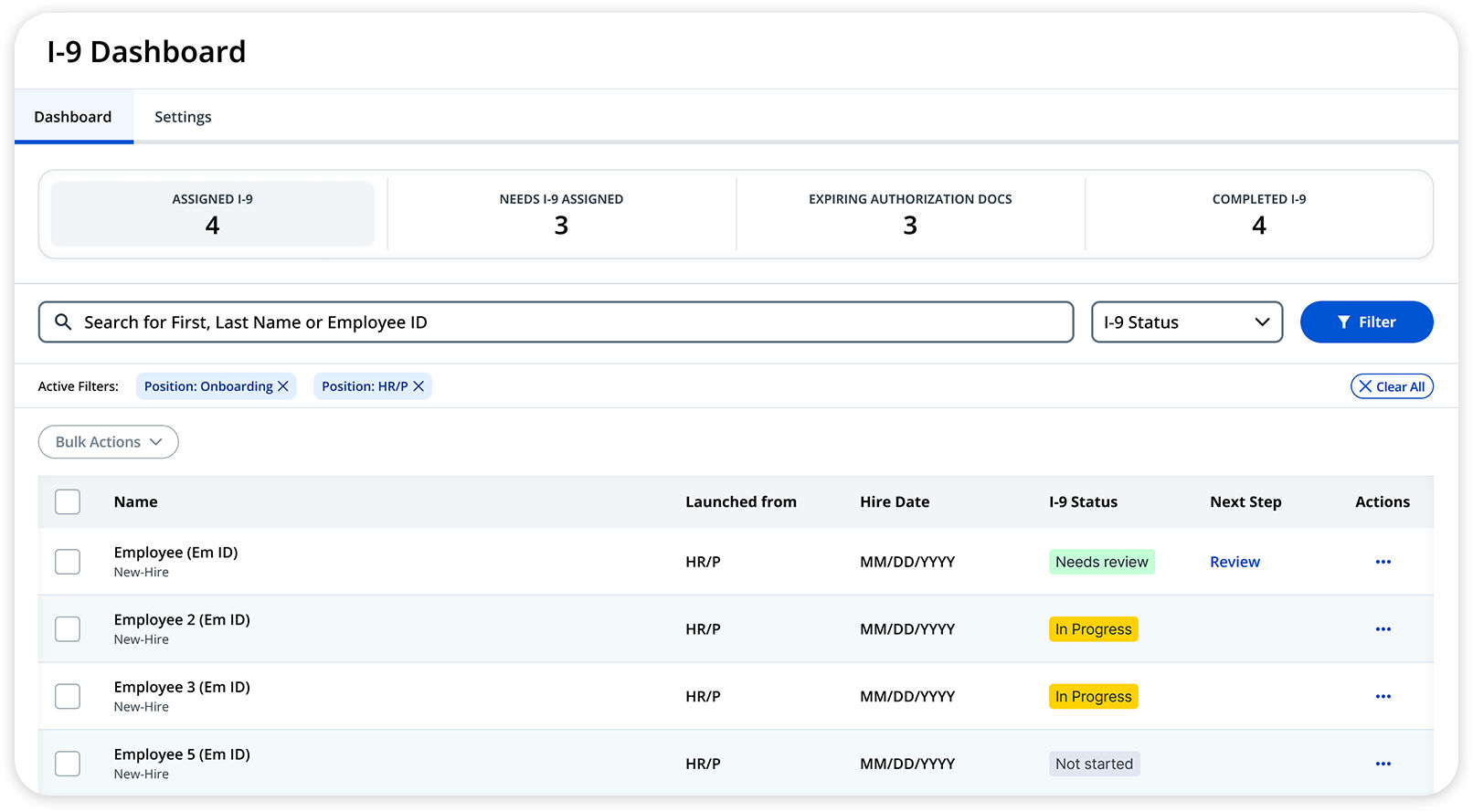Click the Clear All filters button
The height and width of the screenshot is (812, 1473).
pyautogui.click(x=1392, y=386)
